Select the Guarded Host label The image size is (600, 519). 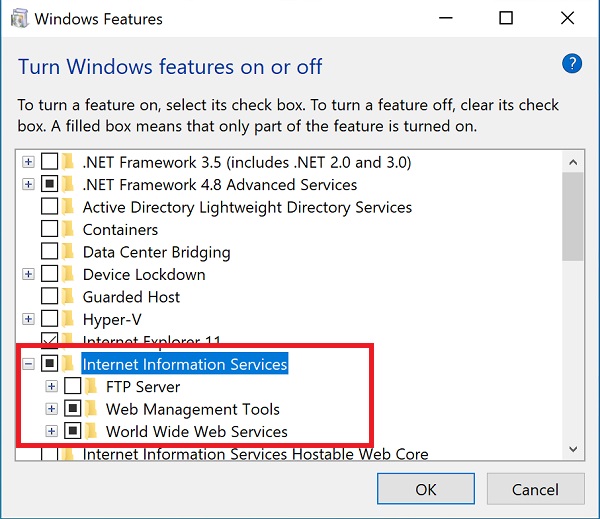(x=131, y=297)
